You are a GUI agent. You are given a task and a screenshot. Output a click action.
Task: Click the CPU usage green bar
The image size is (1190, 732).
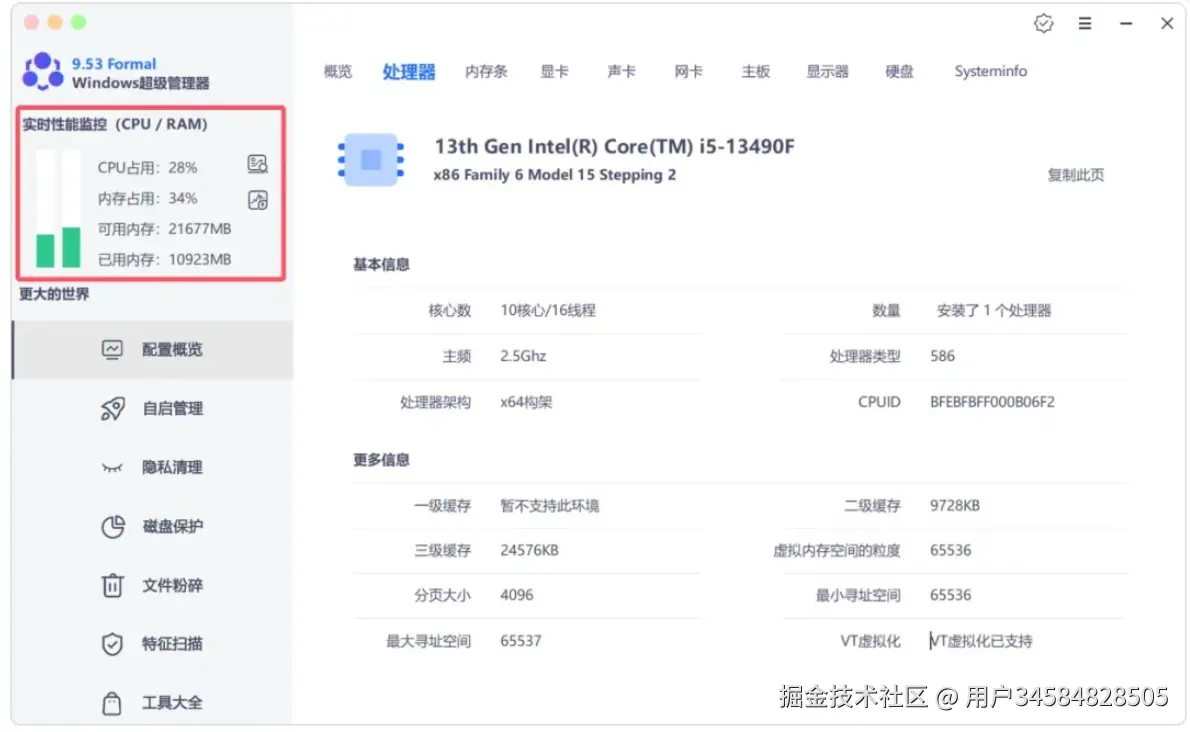point(46,250)
